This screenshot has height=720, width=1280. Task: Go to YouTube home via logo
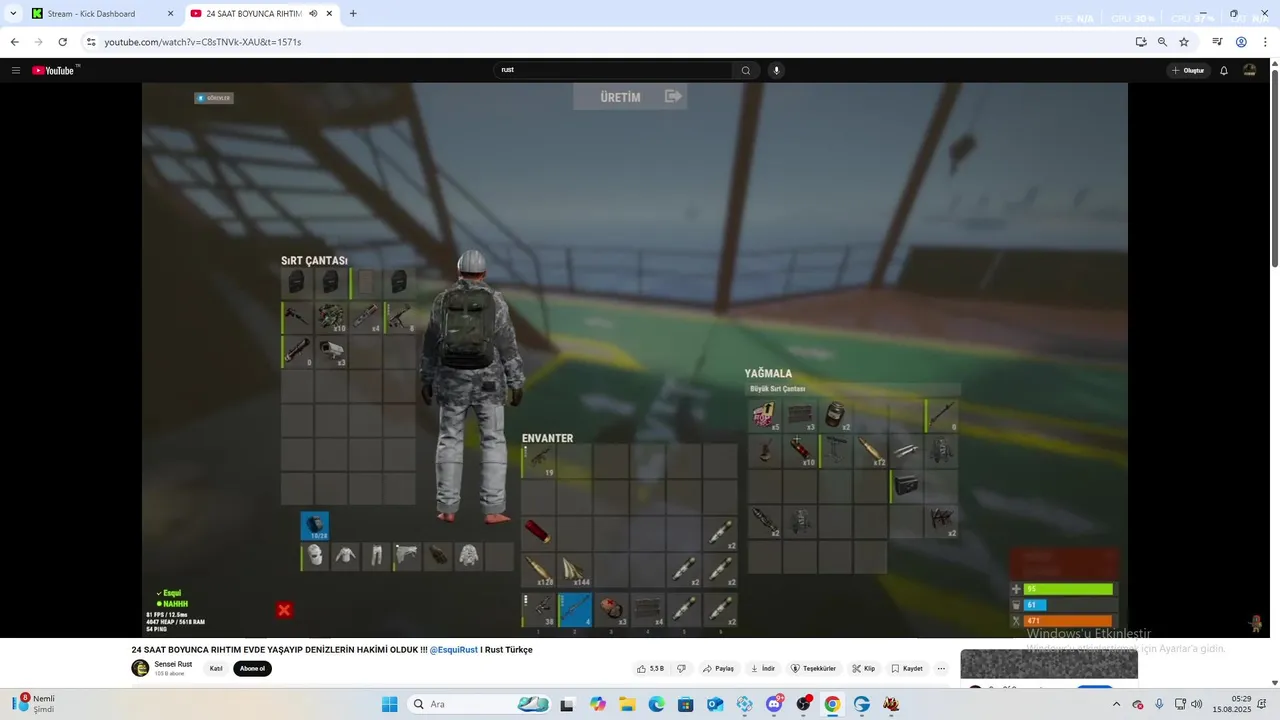tap(55, 70)
